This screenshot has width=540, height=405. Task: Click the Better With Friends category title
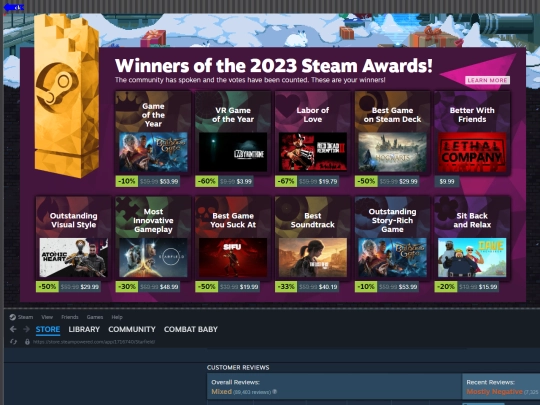coord(472,115)
